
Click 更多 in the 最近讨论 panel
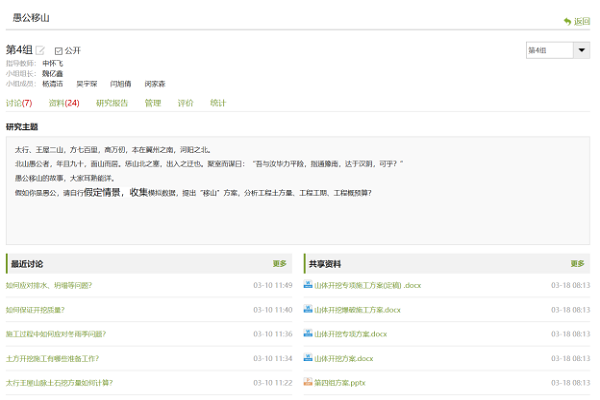tap(280, 264)
